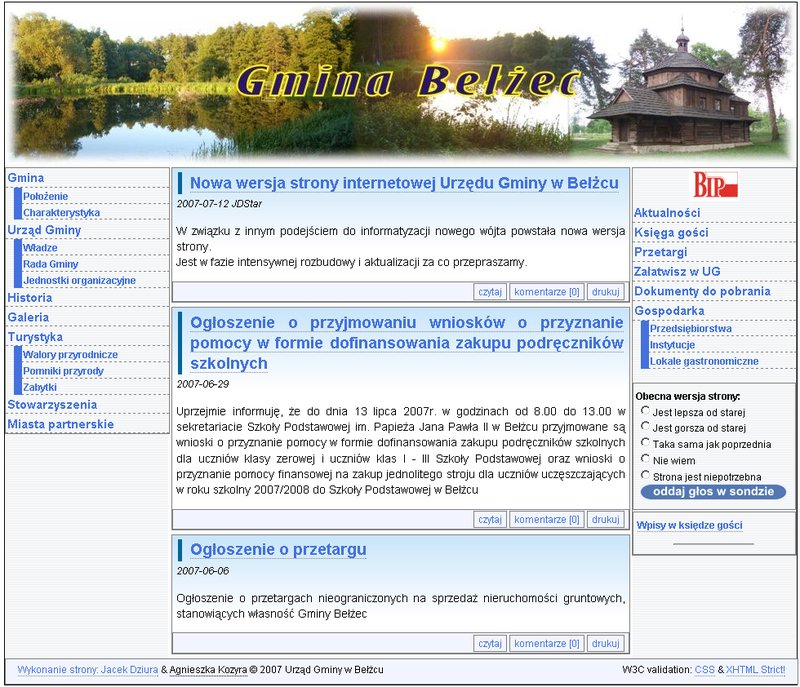The height and width of the screenshot is (687, 800).
Task: Click czytaj under Nowa wersja strony article
Action: point(490,292)
